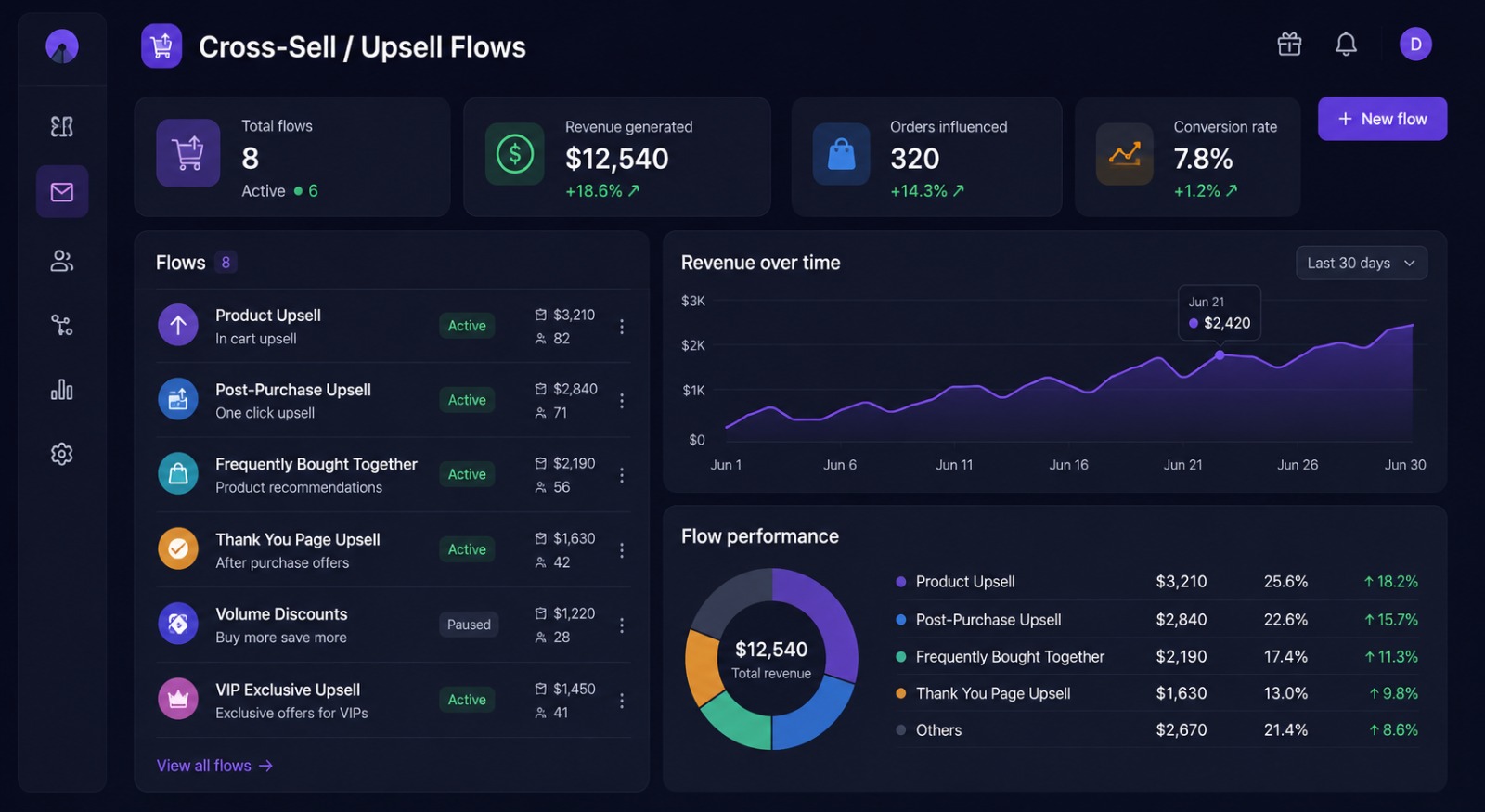The height and width of the screenshot is (812, 1485).
Task: Click the $2,190 revenue in flows list
Action: pos(575,463)
